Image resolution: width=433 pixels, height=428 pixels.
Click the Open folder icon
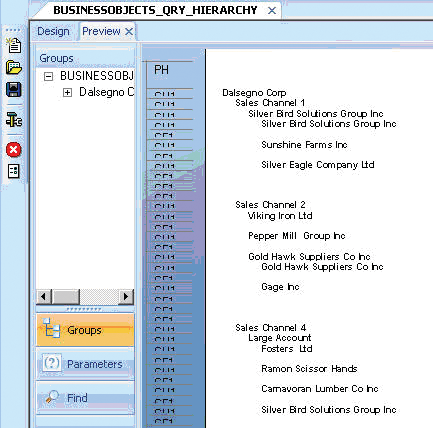(x=14, y=68)
